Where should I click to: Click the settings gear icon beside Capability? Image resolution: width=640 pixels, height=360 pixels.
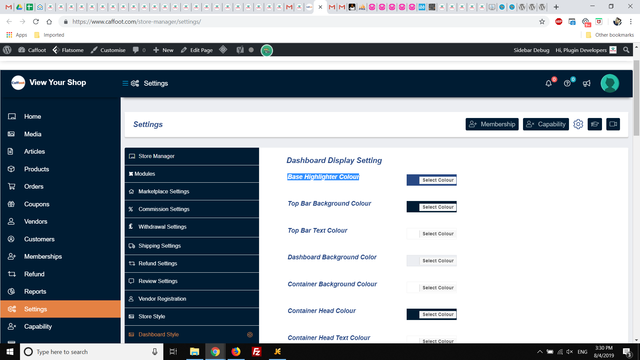click(578, 124)
